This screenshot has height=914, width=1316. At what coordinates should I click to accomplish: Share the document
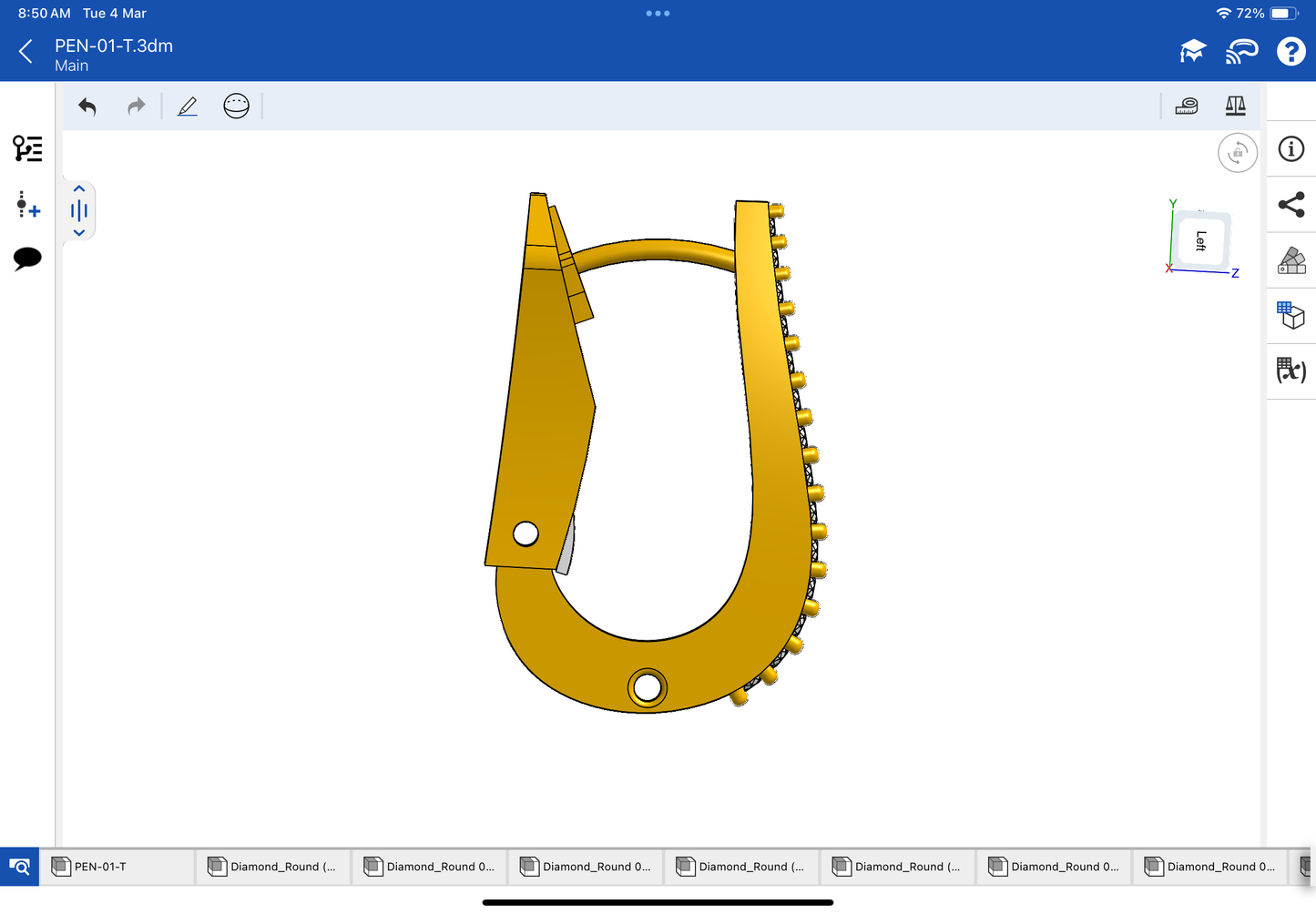pyautogui.click(x=1290, y=205)
